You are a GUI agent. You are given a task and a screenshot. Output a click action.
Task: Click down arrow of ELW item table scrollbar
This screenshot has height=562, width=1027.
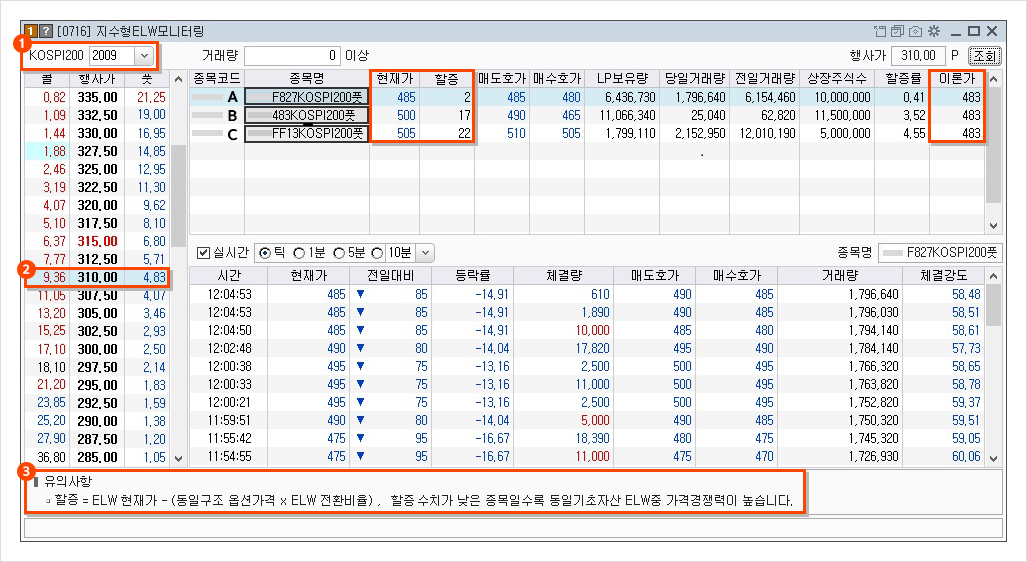click(994, 225)
